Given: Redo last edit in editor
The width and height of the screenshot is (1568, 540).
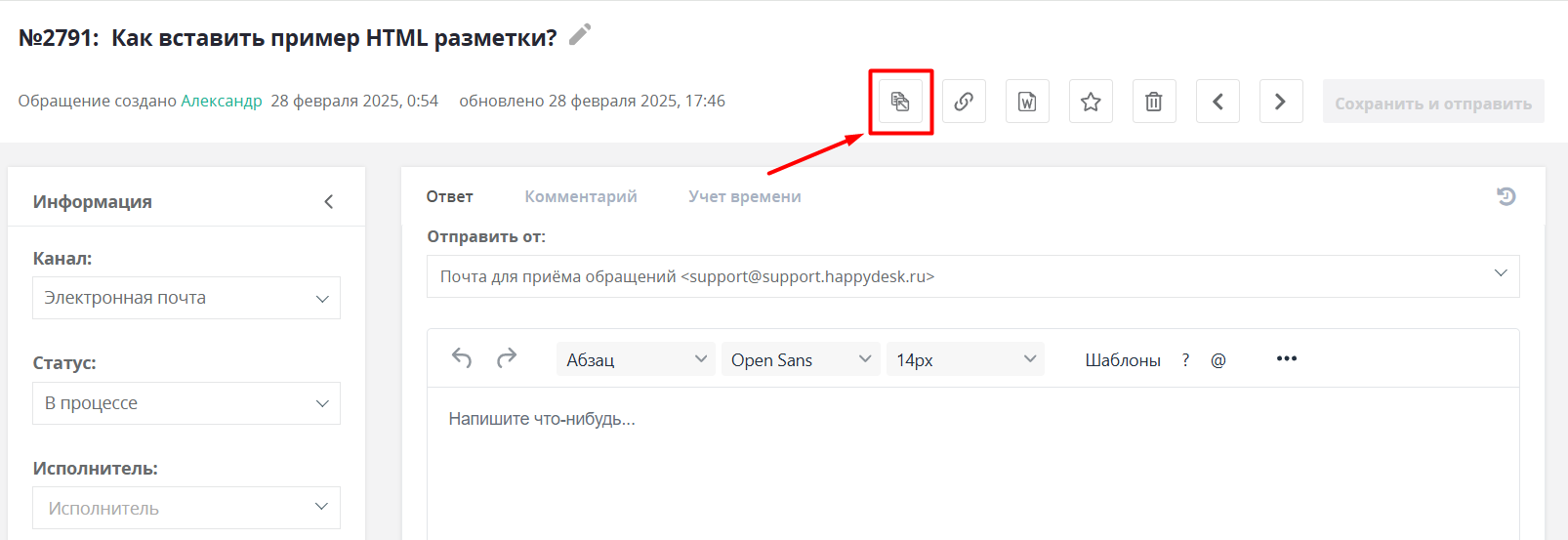Looking at the screenshot, I should pyautogui.click(x=507, y=358).
